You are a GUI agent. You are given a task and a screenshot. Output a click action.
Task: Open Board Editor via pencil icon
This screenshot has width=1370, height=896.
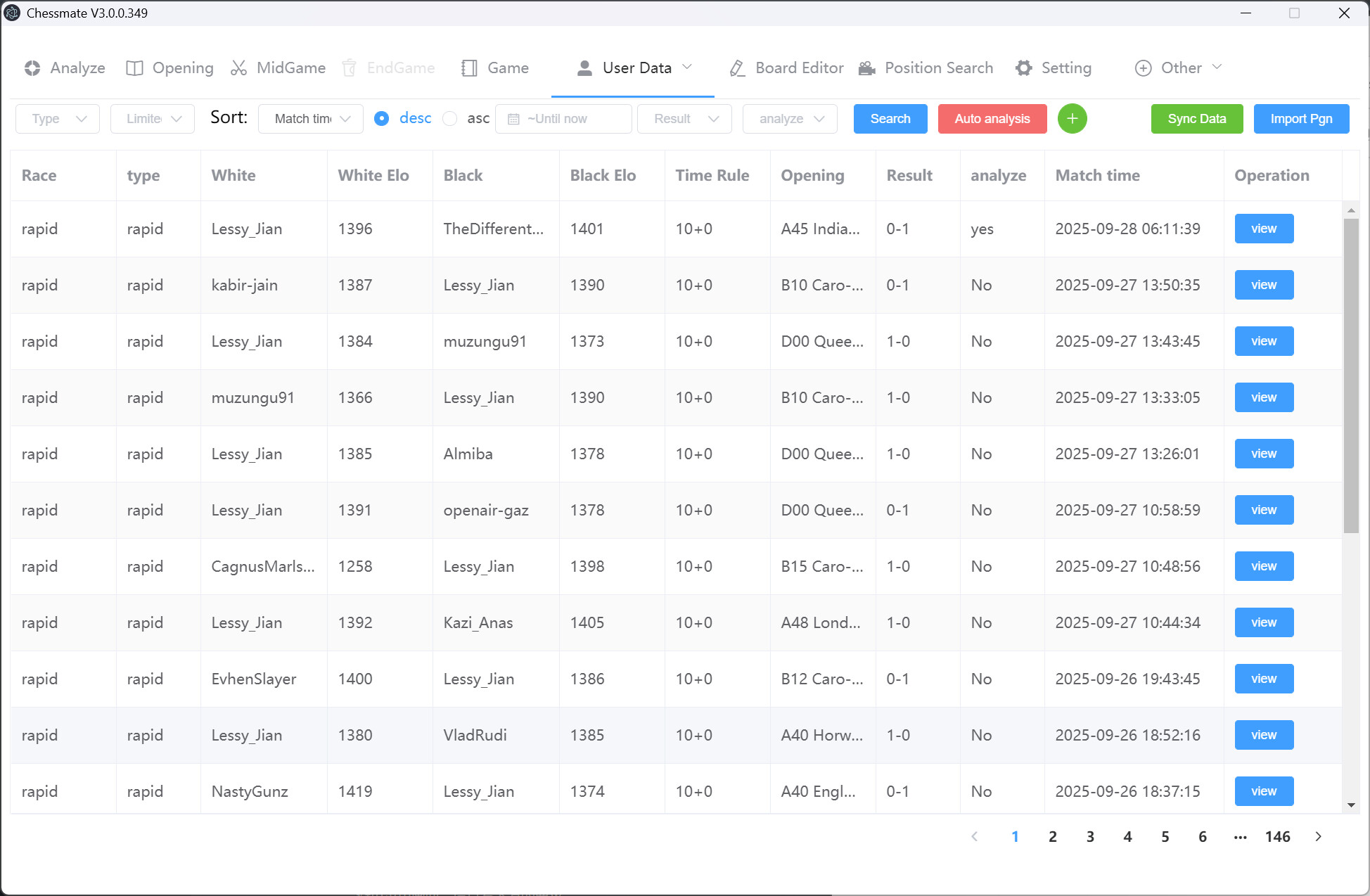tap(736, 68)
